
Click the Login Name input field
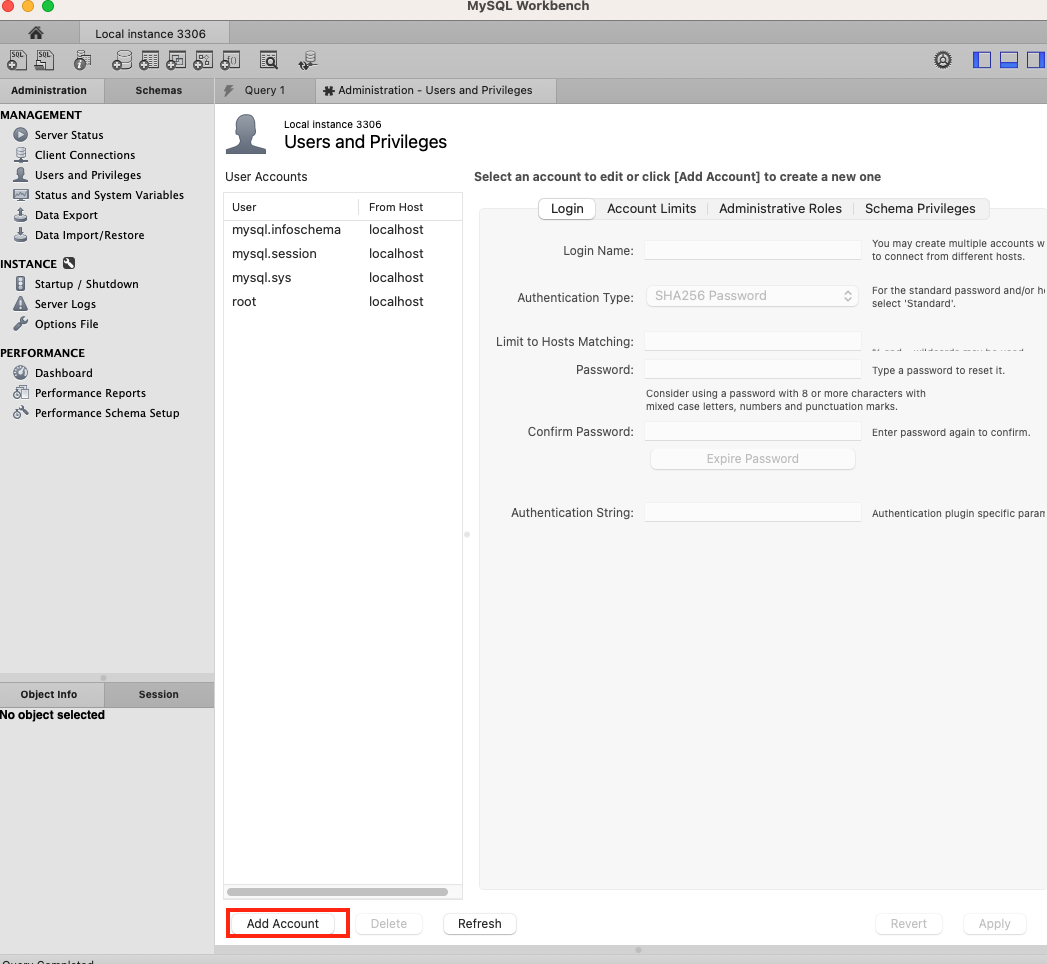pos(753,250)
